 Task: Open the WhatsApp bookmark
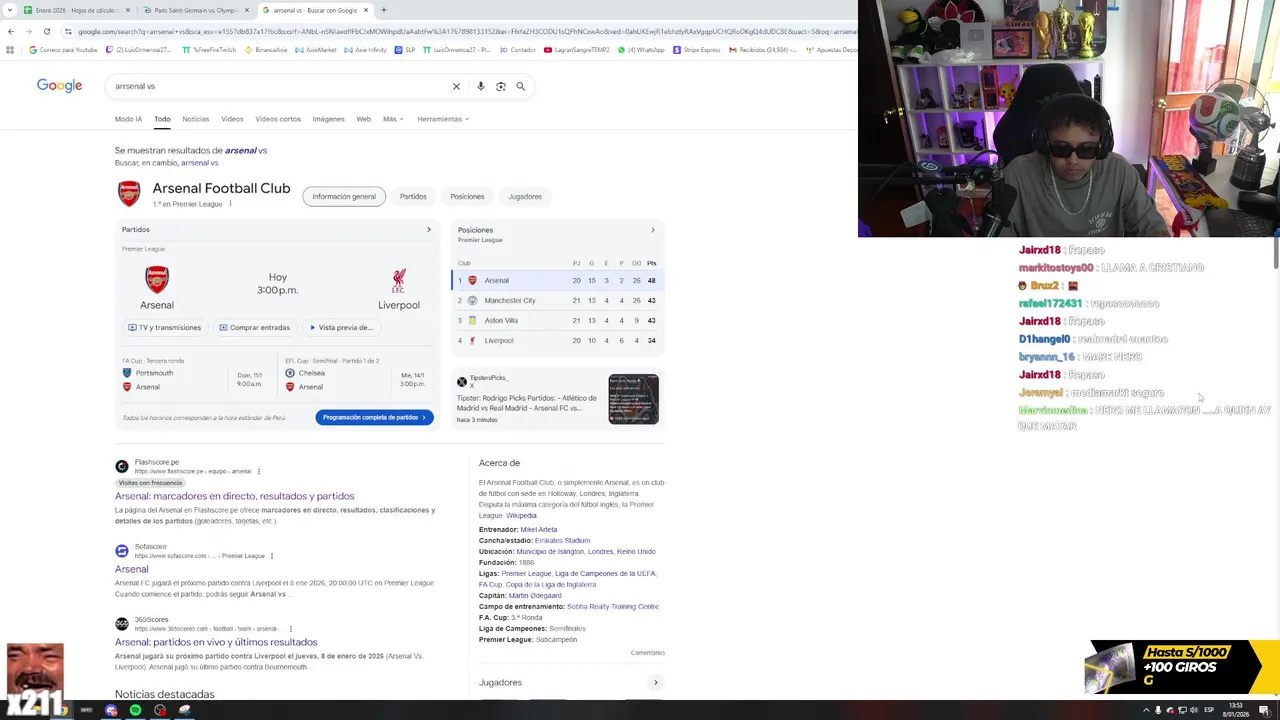[x=641, y=49]
